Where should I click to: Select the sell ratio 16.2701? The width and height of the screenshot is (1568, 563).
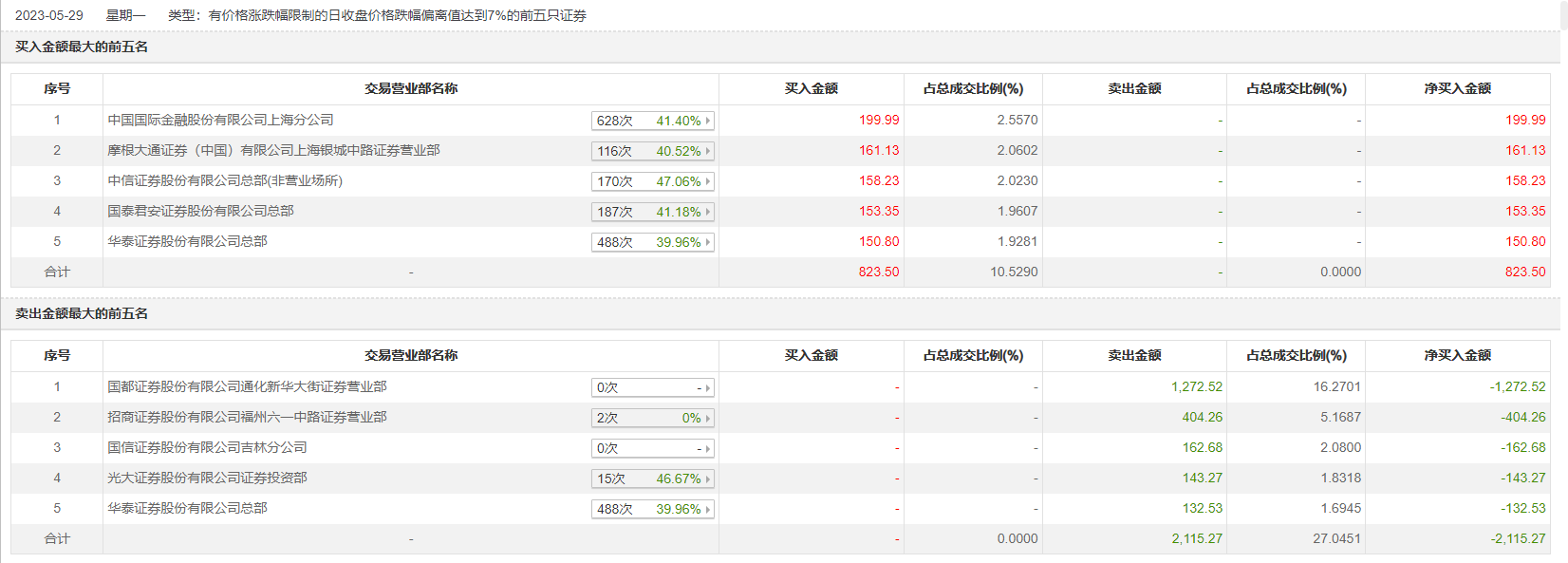pos(1336,386)
